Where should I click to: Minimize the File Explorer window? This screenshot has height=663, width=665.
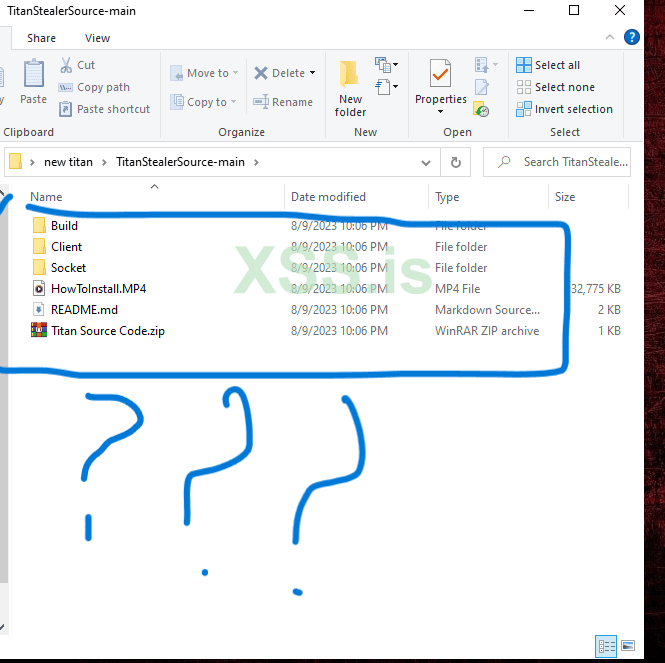(x=529, y=10)
